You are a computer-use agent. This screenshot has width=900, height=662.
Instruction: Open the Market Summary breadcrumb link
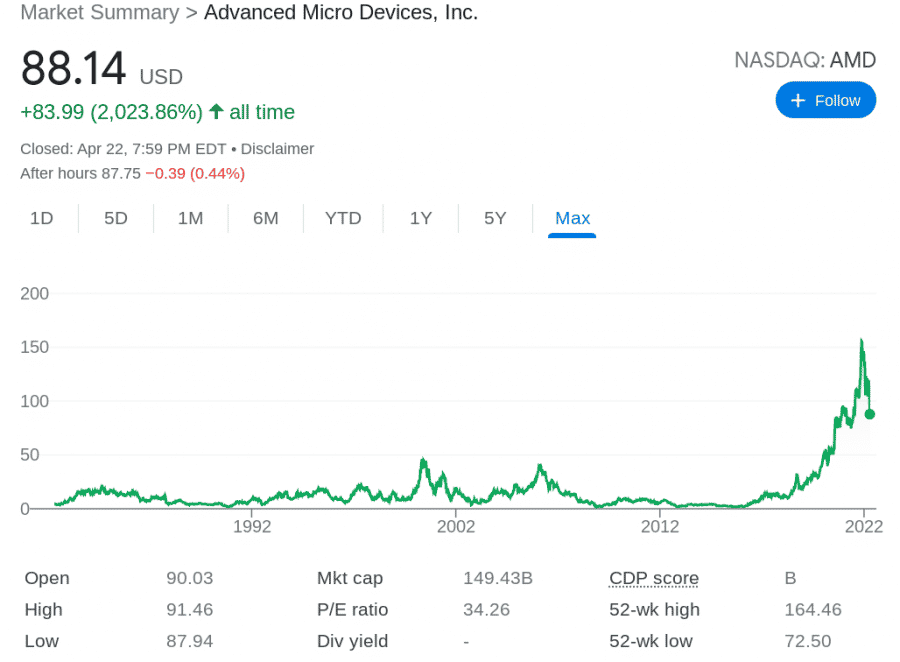click(x=100, y=12)
